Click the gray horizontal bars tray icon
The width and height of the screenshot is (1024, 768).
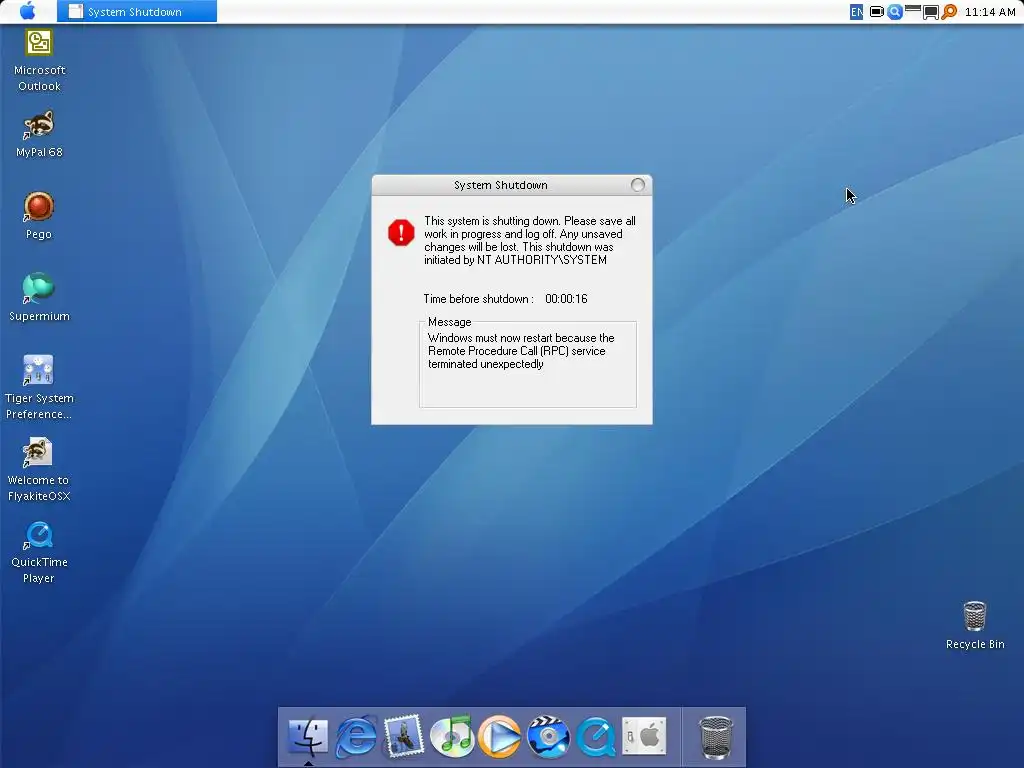click(x=913, y=10)
